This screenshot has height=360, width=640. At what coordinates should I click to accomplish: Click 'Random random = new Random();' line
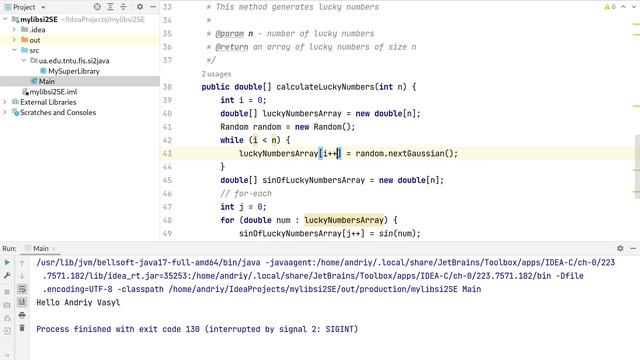pyautogui.click(x=288, y=127)
